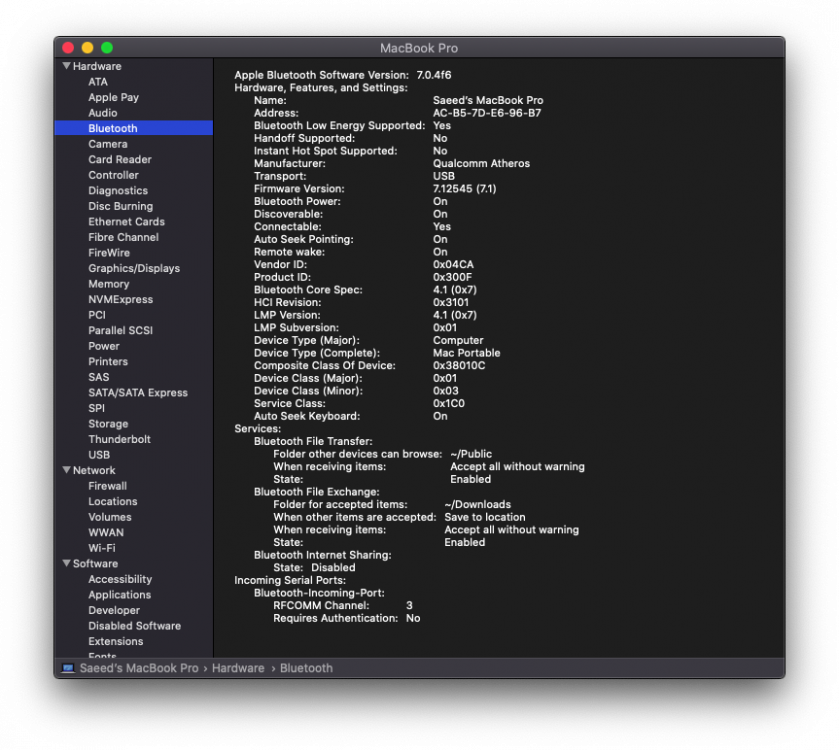Select Thunderbolt in the sidebar
This screenshot has height=750, width=839.
pyautogui.click(x=119, y=439)
